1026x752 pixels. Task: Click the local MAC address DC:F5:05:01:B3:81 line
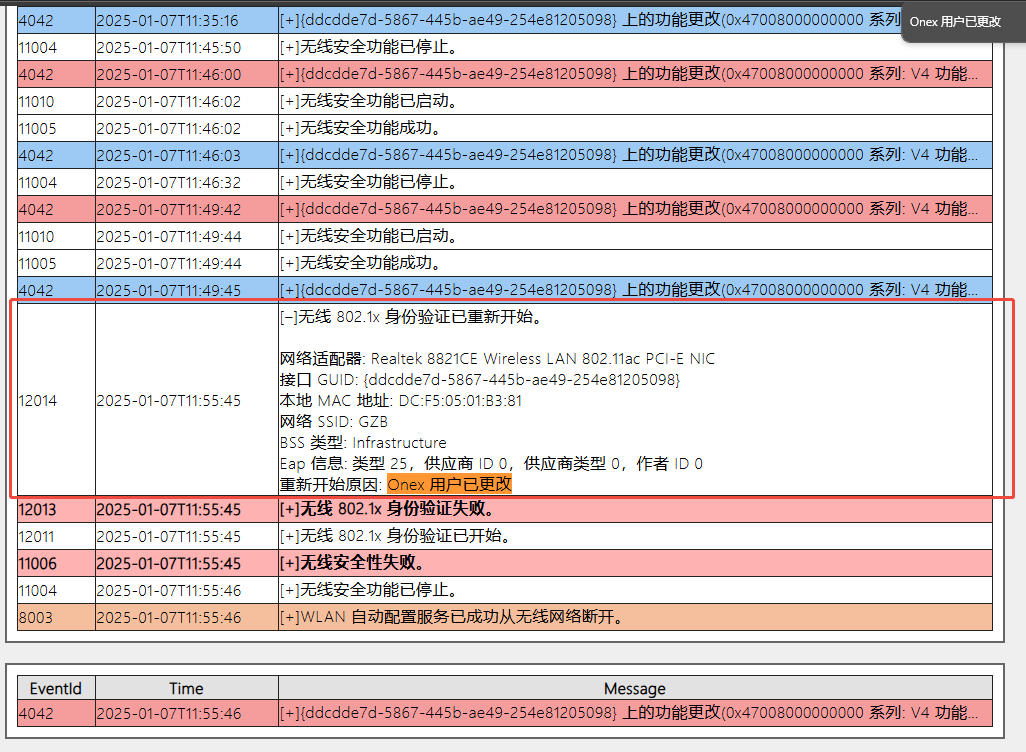point(401,401)
